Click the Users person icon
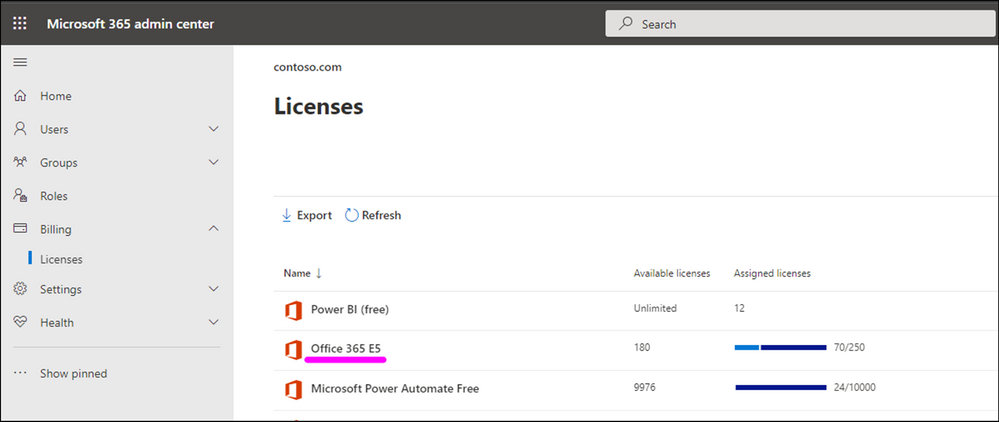The width and height of the screenshot is (999, 422). click(20, 129)
